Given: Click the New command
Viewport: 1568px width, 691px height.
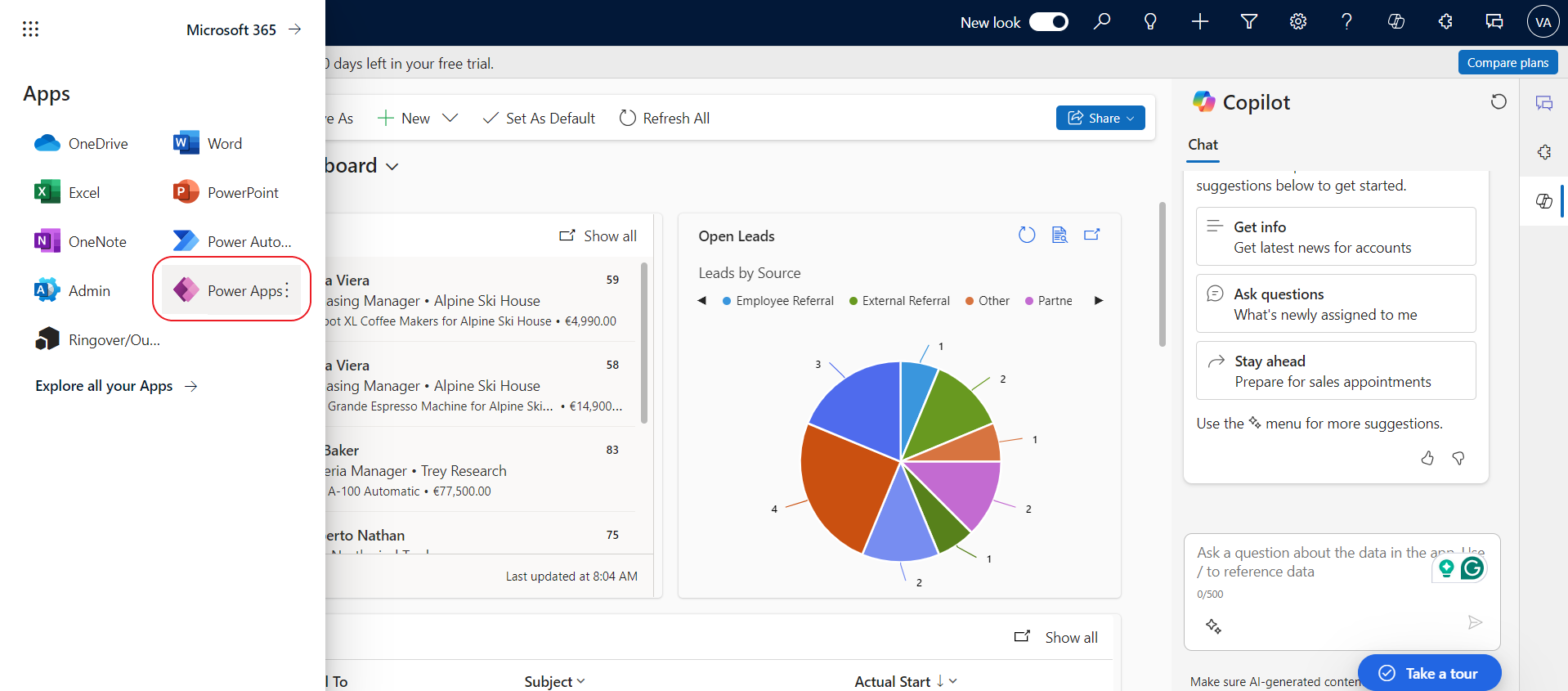Looking at the screenshot, I should (x=404, y=119).
